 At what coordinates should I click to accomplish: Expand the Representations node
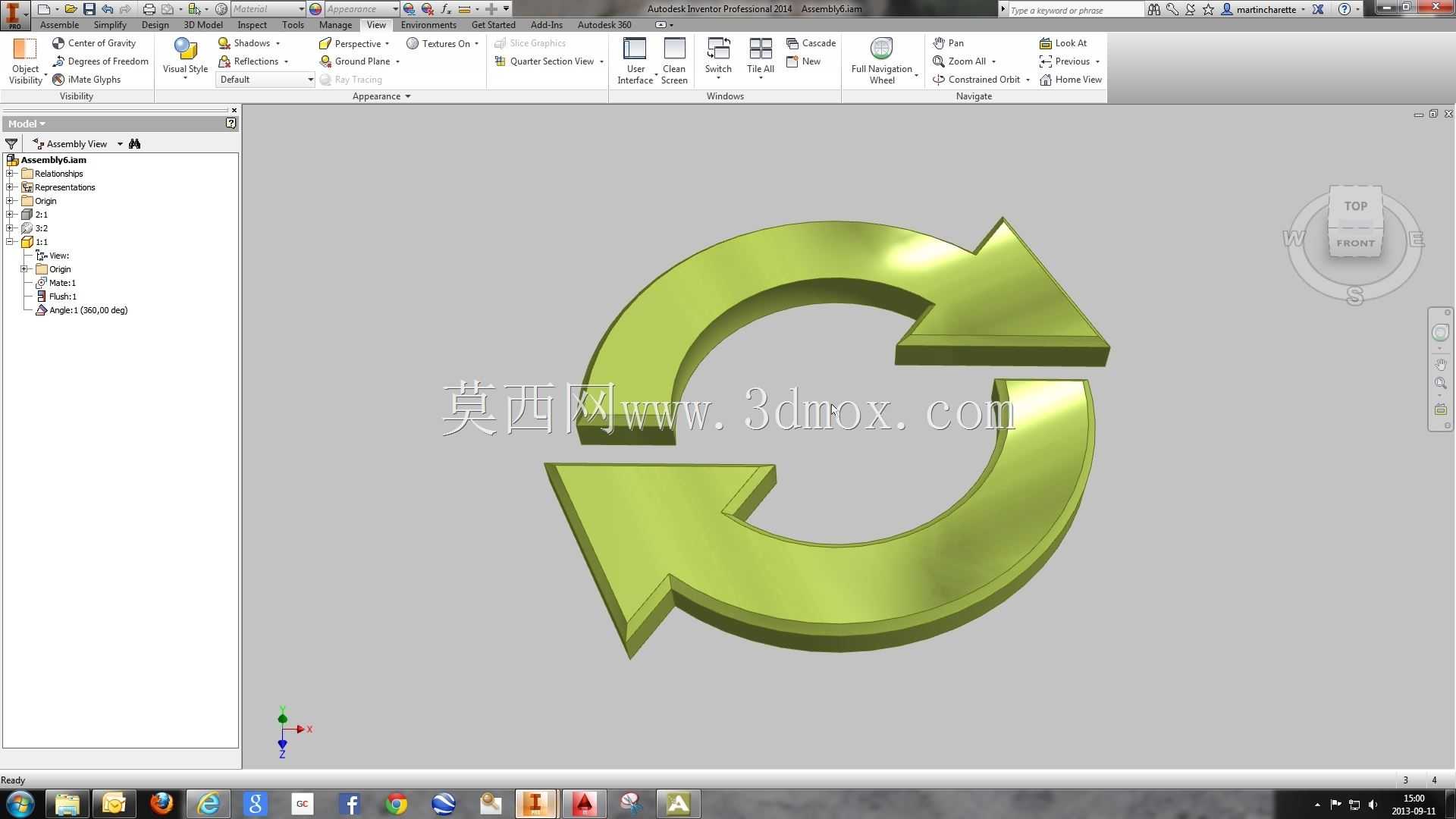pos(11,187)
